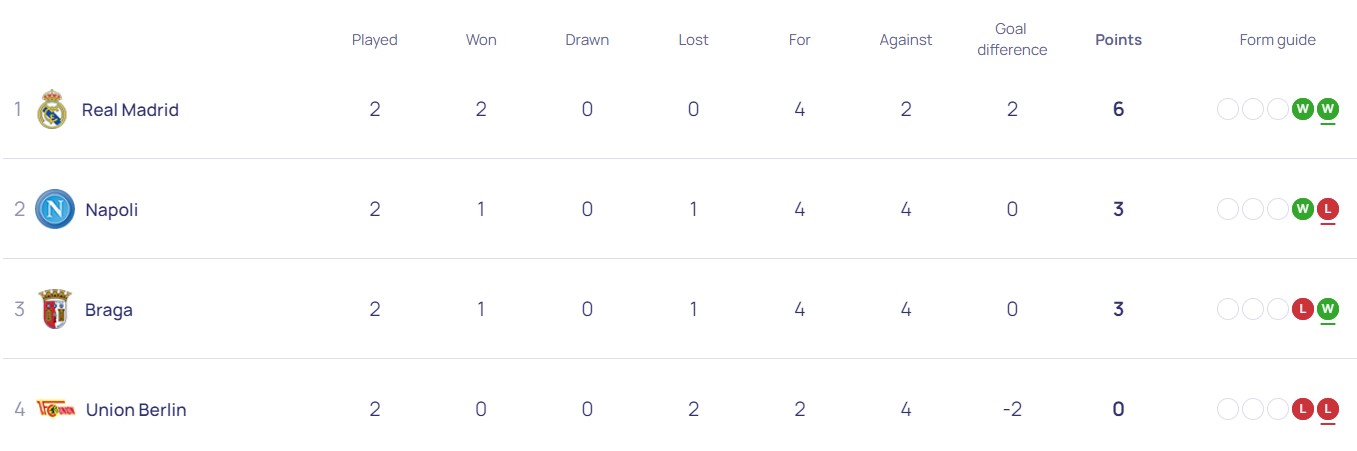The height and width of the screenshot is (451, 1357).
Task: Click the Played column header
Action: click(374, 40)
